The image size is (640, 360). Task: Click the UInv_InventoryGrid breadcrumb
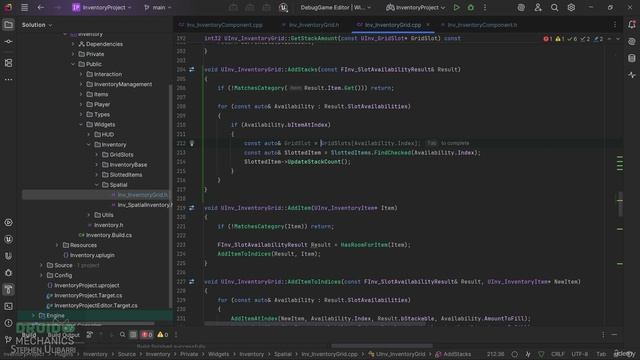pyautogui.click(x=396, y=354)
